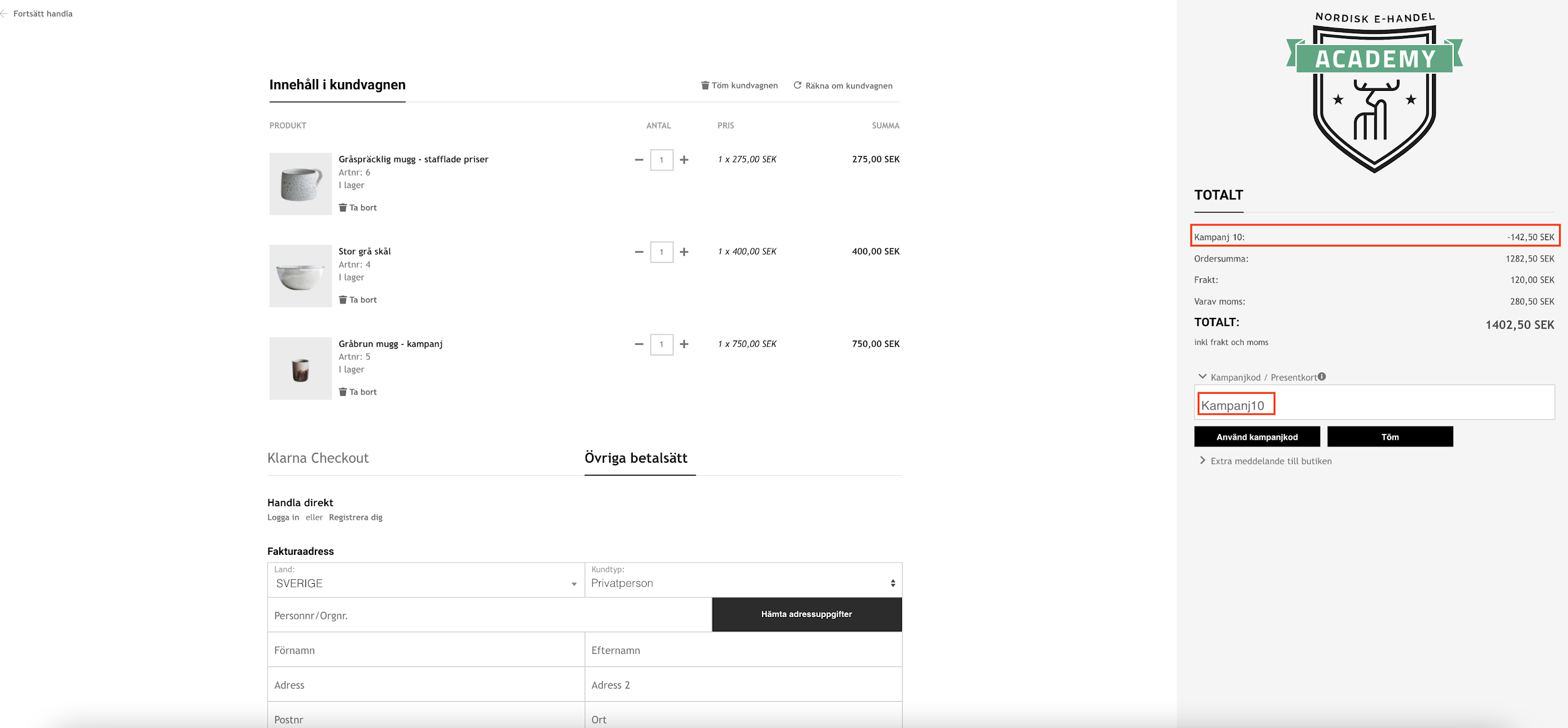Click the Varav moms value 280,50 SEK
1568x728 pixels.
click(x=1532, y=302)
